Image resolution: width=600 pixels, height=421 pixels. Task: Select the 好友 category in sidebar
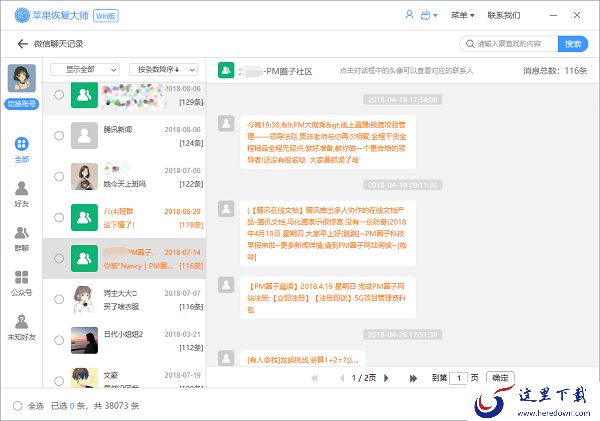click(x=21, y=194)
